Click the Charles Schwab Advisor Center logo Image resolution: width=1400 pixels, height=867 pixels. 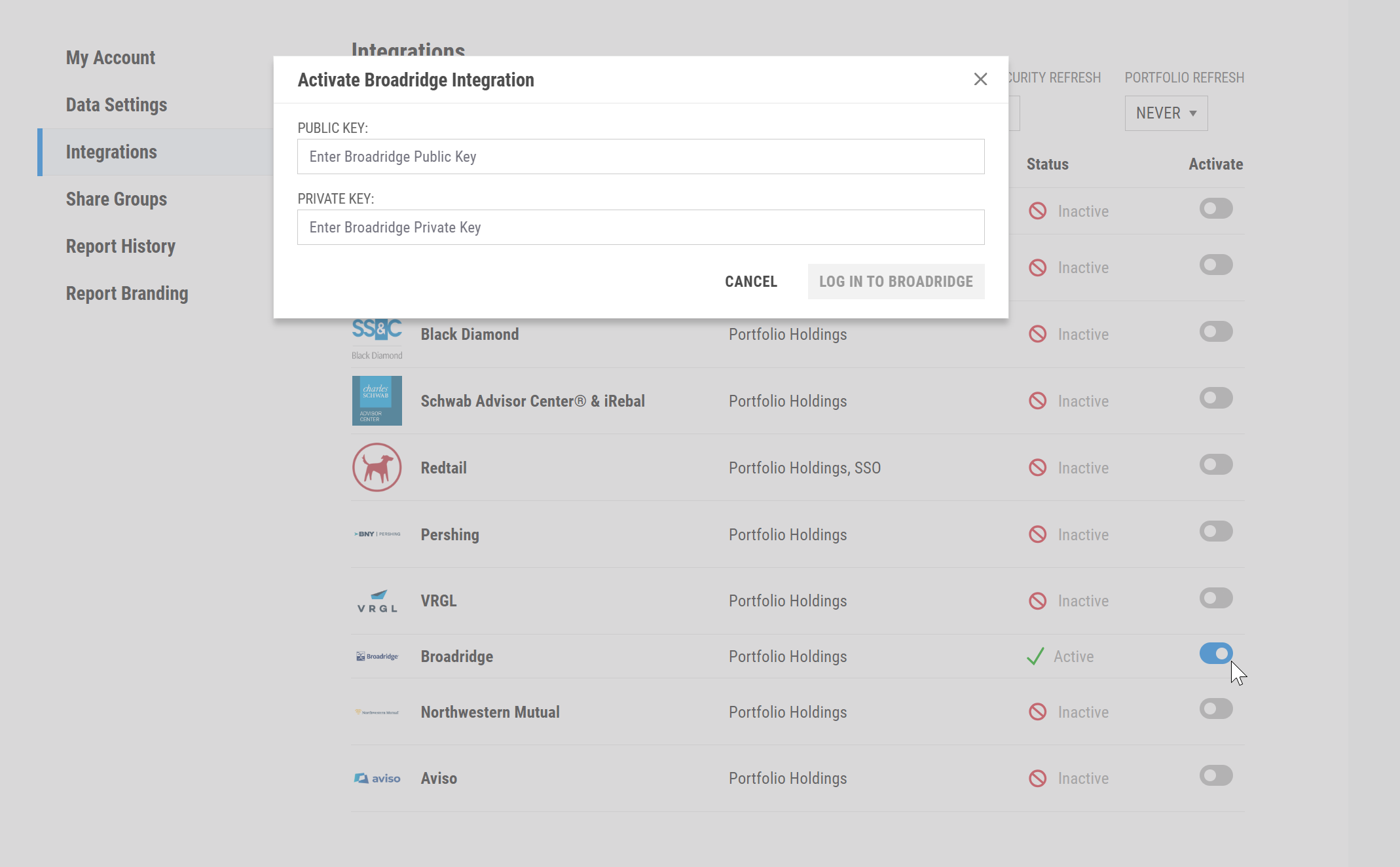[377, 401]
